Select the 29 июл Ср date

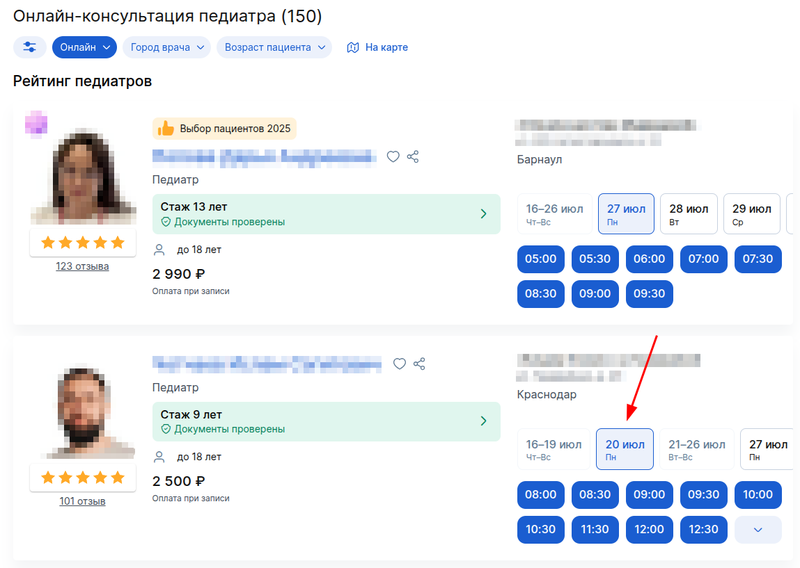click(752, 214)
